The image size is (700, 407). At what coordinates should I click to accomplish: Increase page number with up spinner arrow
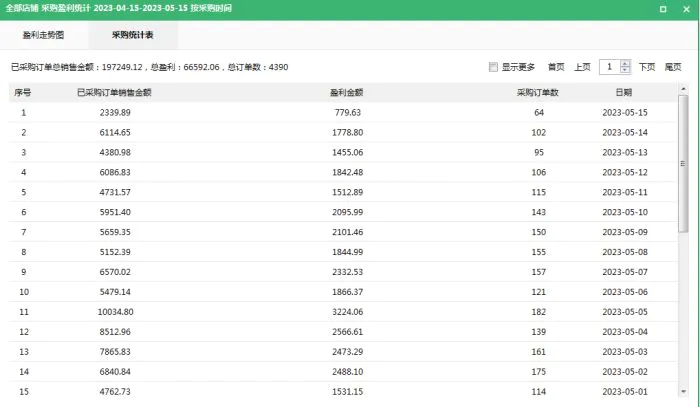point(625,63)
